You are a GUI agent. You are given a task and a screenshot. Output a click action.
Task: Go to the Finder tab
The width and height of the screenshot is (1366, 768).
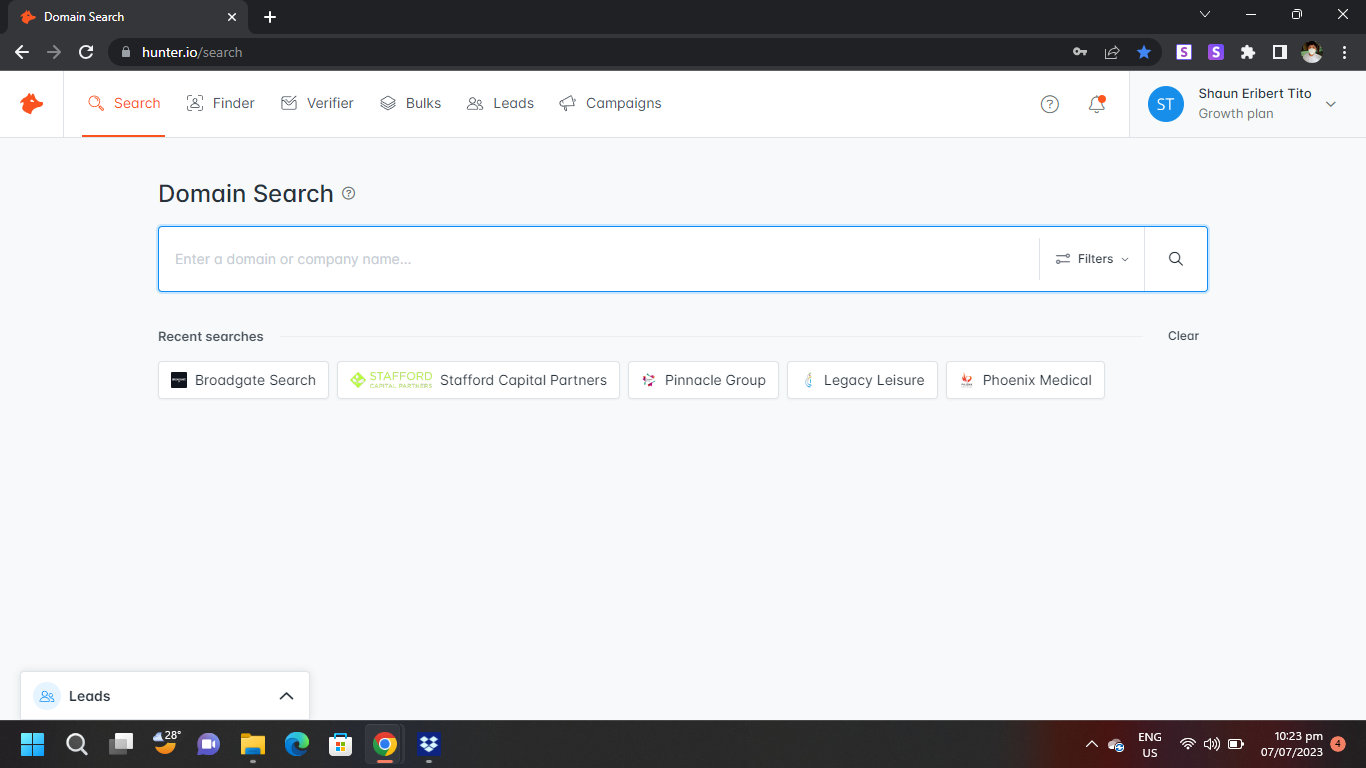click(x=221, y=103)
